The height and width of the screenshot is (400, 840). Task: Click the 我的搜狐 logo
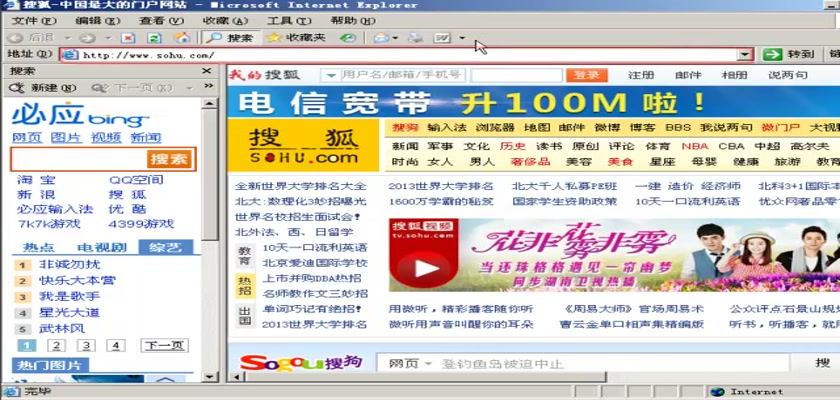tap(264, 75)
